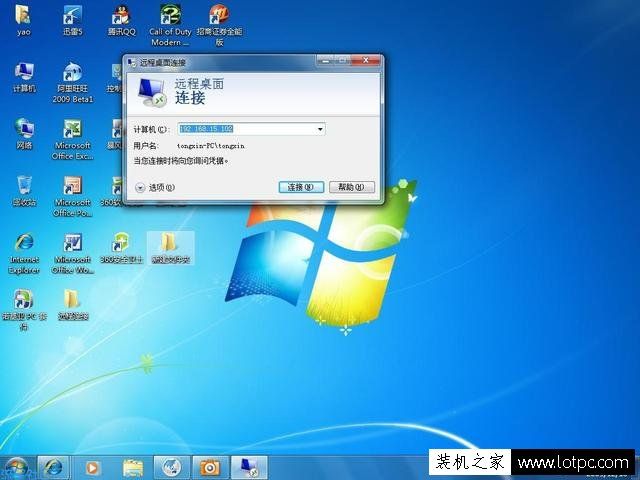
Task: Switch to Remote Desktop taskbar button
Action: point(249,468)
